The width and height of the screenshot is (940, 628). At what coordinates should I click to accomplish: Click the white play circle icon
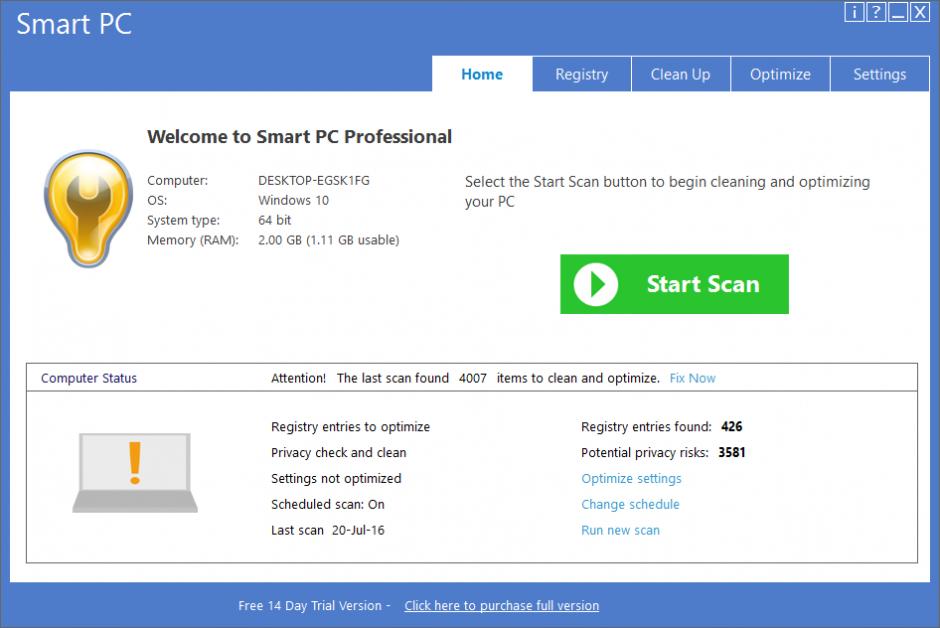pos(595,285)
